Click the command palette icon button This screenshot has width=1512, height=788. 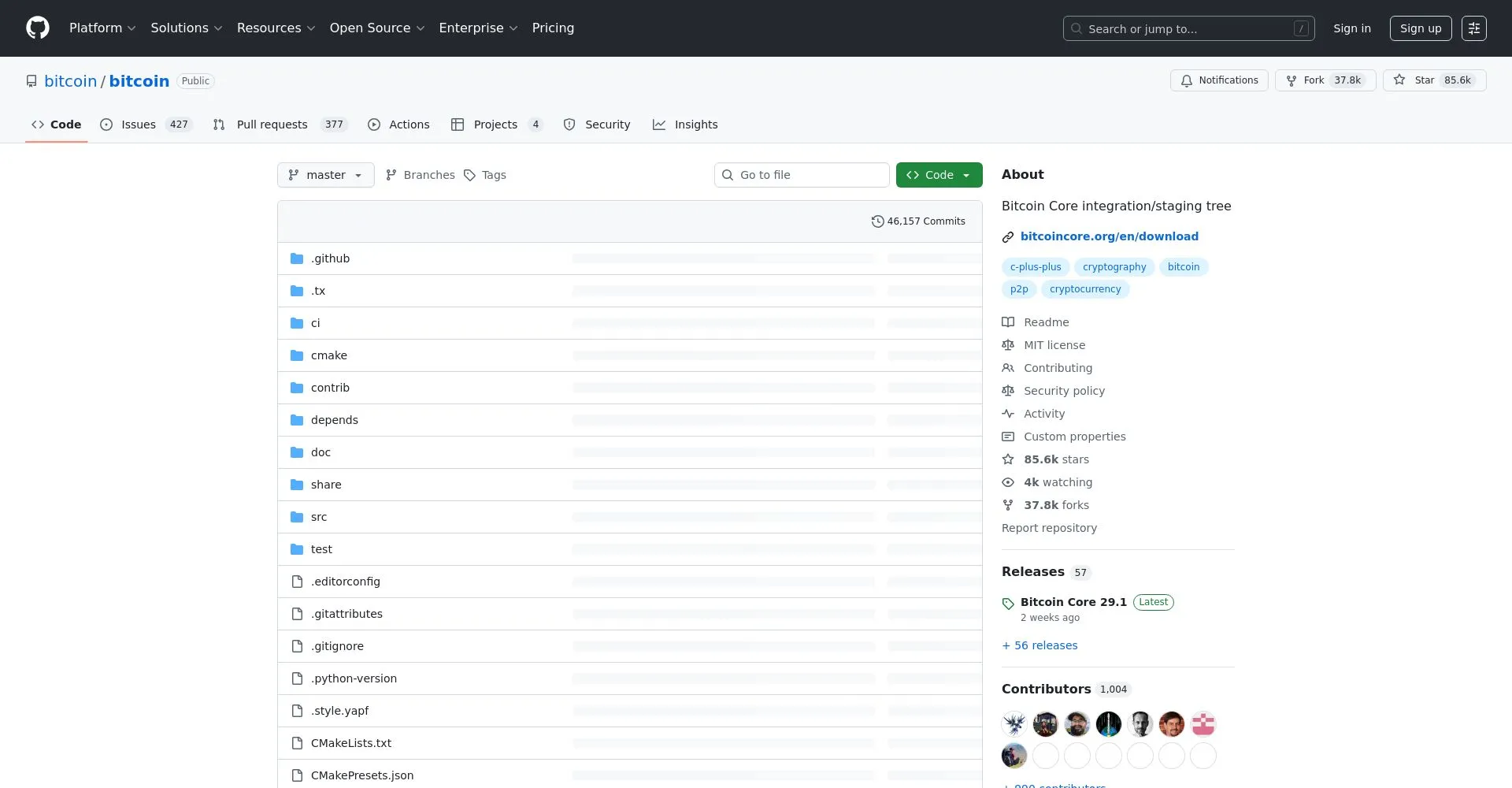click(1473, 28)
